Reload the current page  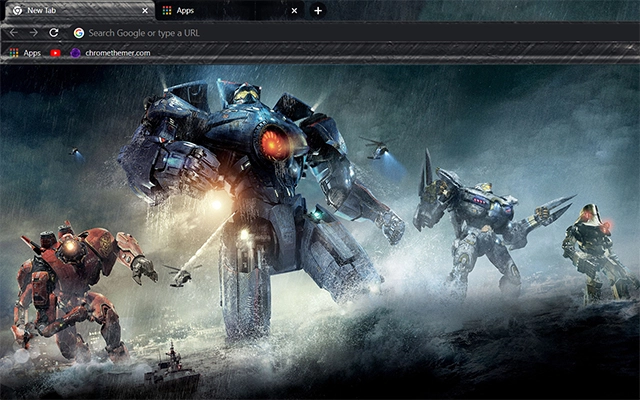click(x=53, y=33)
